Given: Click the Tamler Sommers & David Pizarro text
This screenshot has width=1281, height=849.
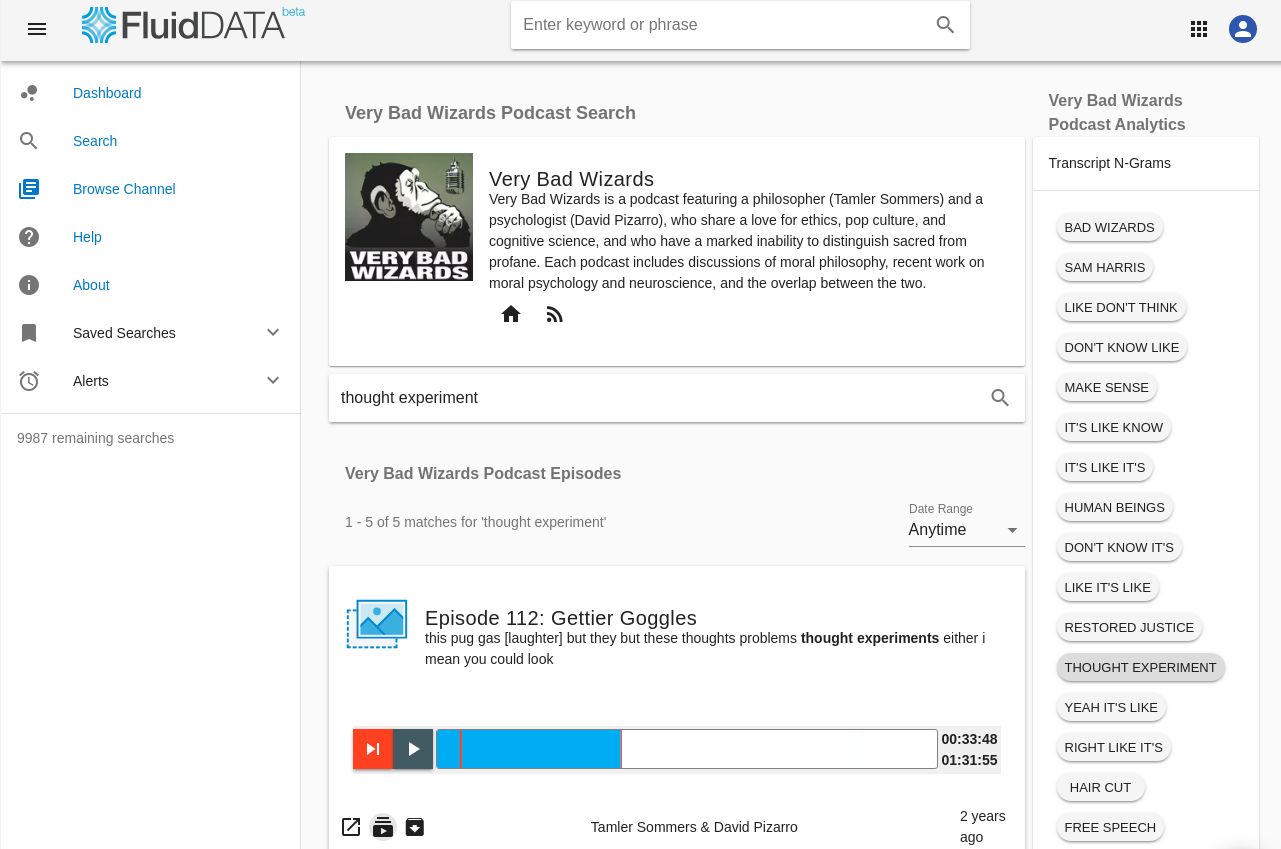Looking at the screenshot, I should (694, 827).
